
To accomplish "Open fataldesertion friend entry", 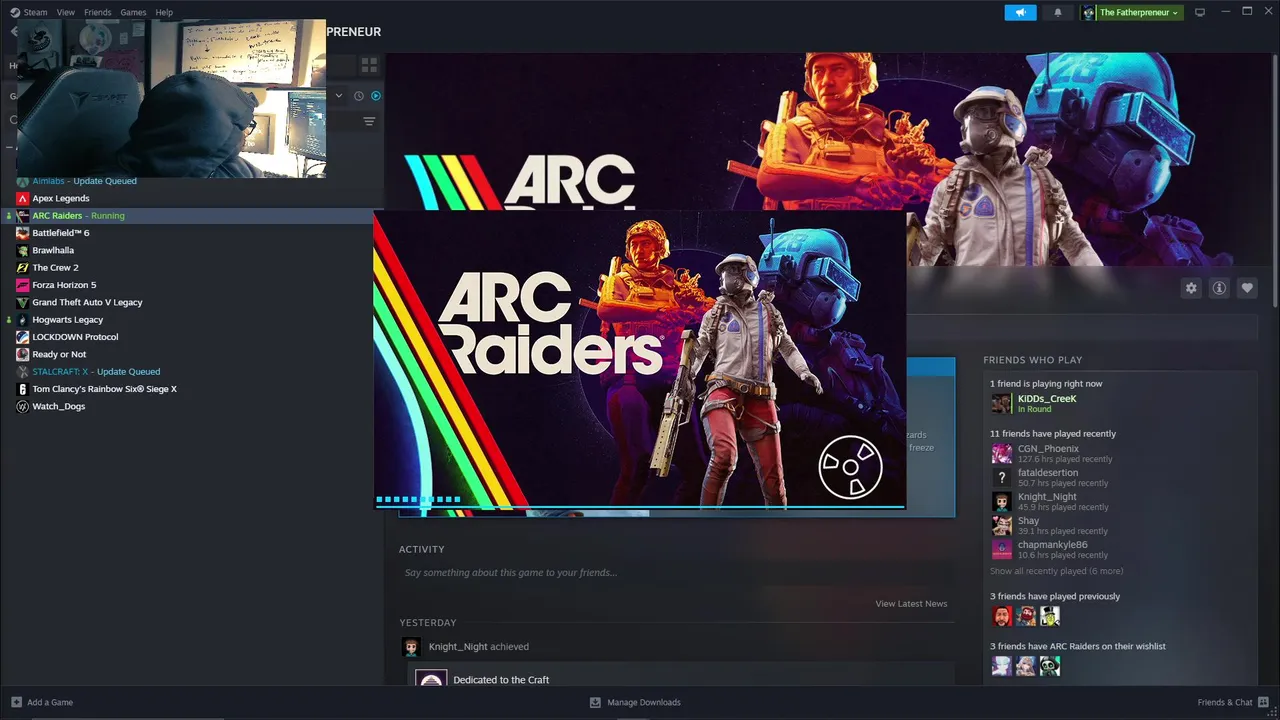I will tap(1048, 477).
